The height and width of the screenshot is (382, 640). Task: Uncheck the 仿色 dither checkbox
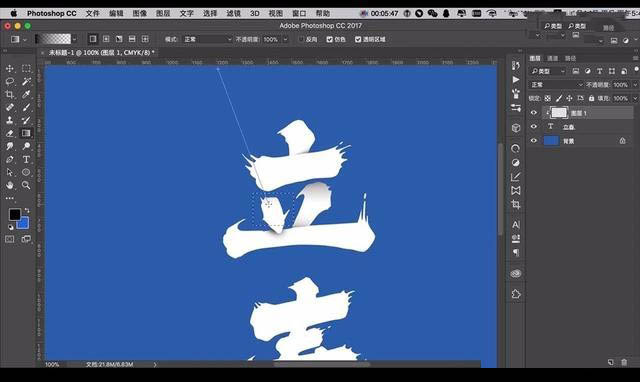330,40
